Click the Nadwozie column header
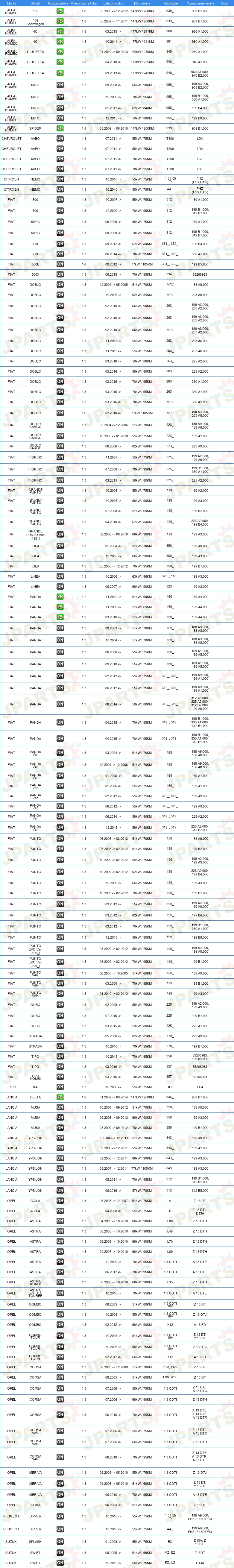 click(170, 3)
